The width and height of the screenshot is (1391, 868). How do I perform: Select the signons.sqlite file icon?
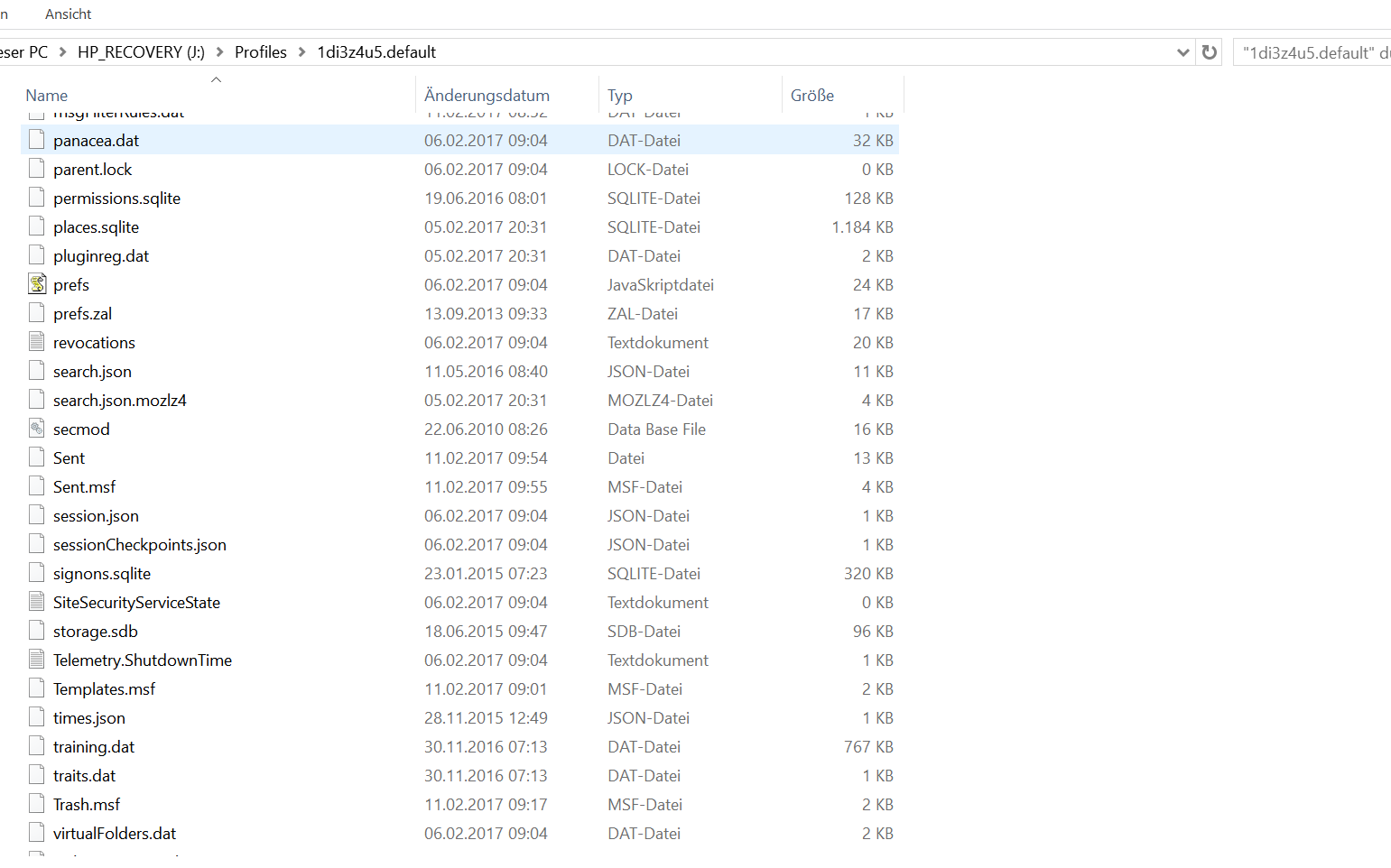(36, 573)
